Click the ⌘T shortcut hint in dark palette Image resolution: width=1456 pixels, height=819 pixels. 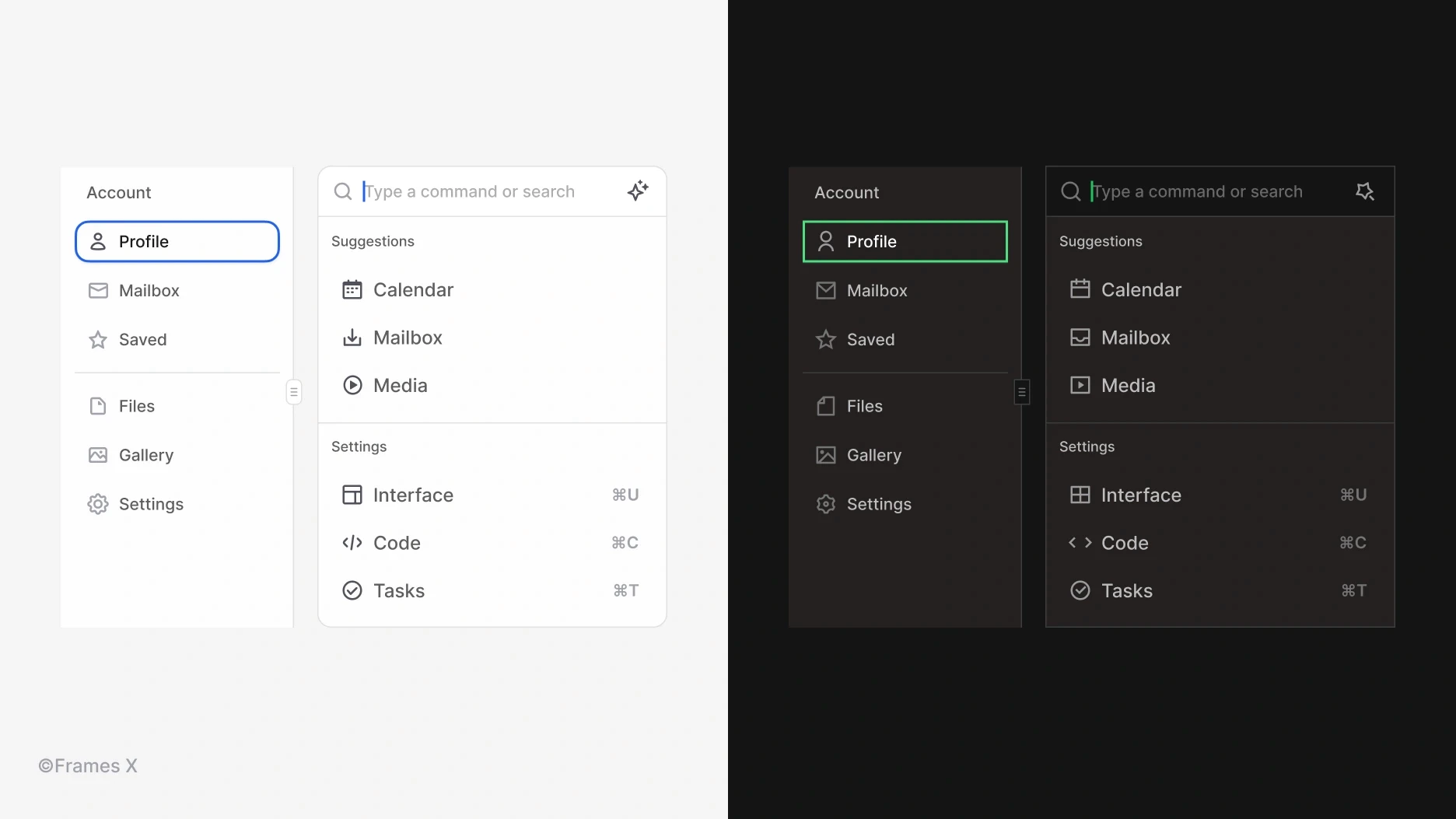click(x=1354, y=590)
